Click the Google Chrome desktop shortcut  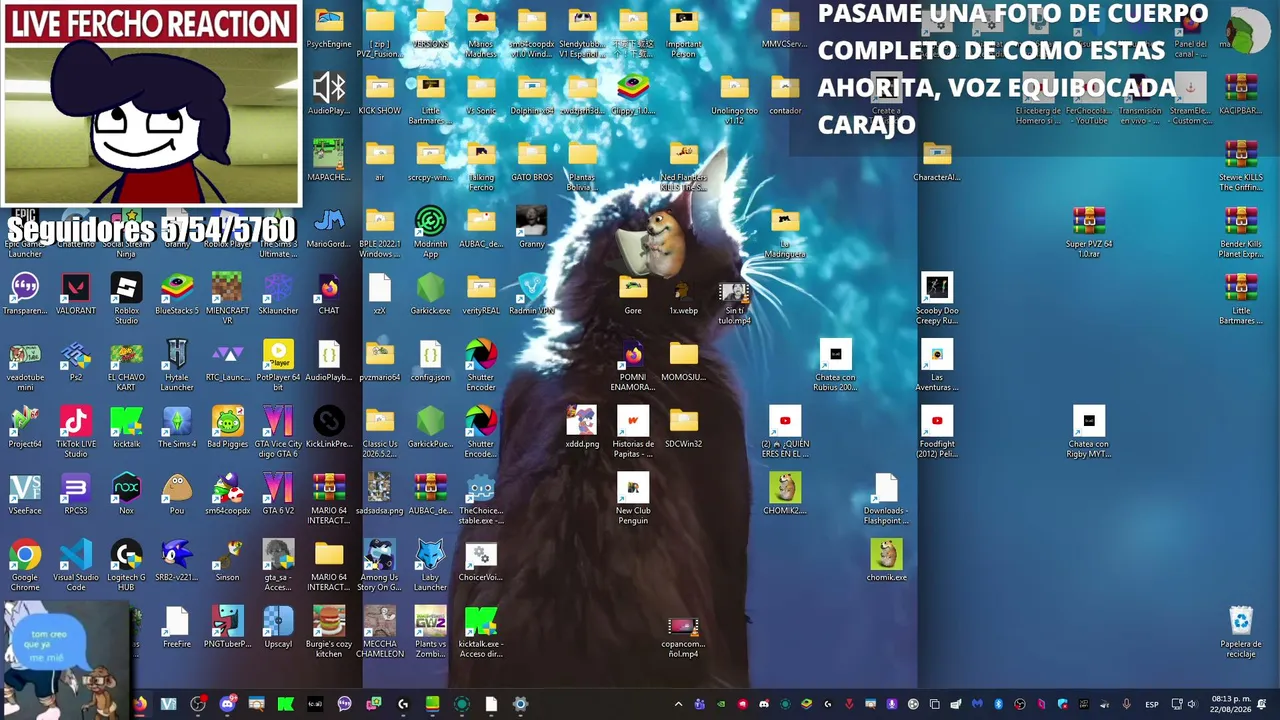click(x=25, y=565)
